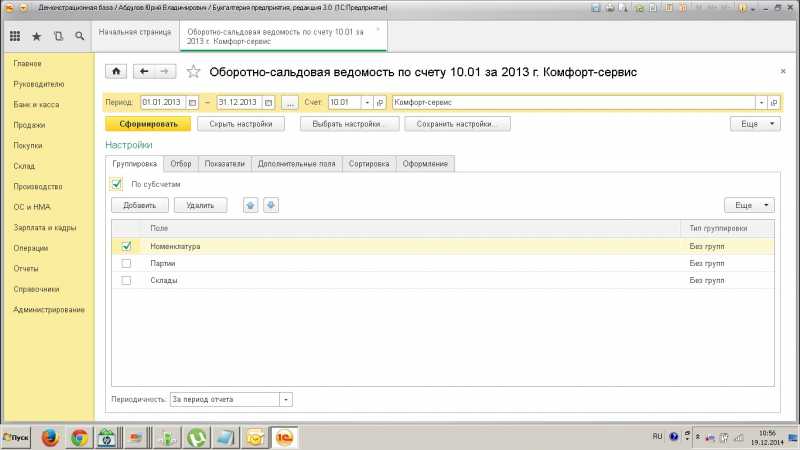Open the history icon in the top panel
The image size is (800, 450).
pyautogui.click(x=58, y=36)
